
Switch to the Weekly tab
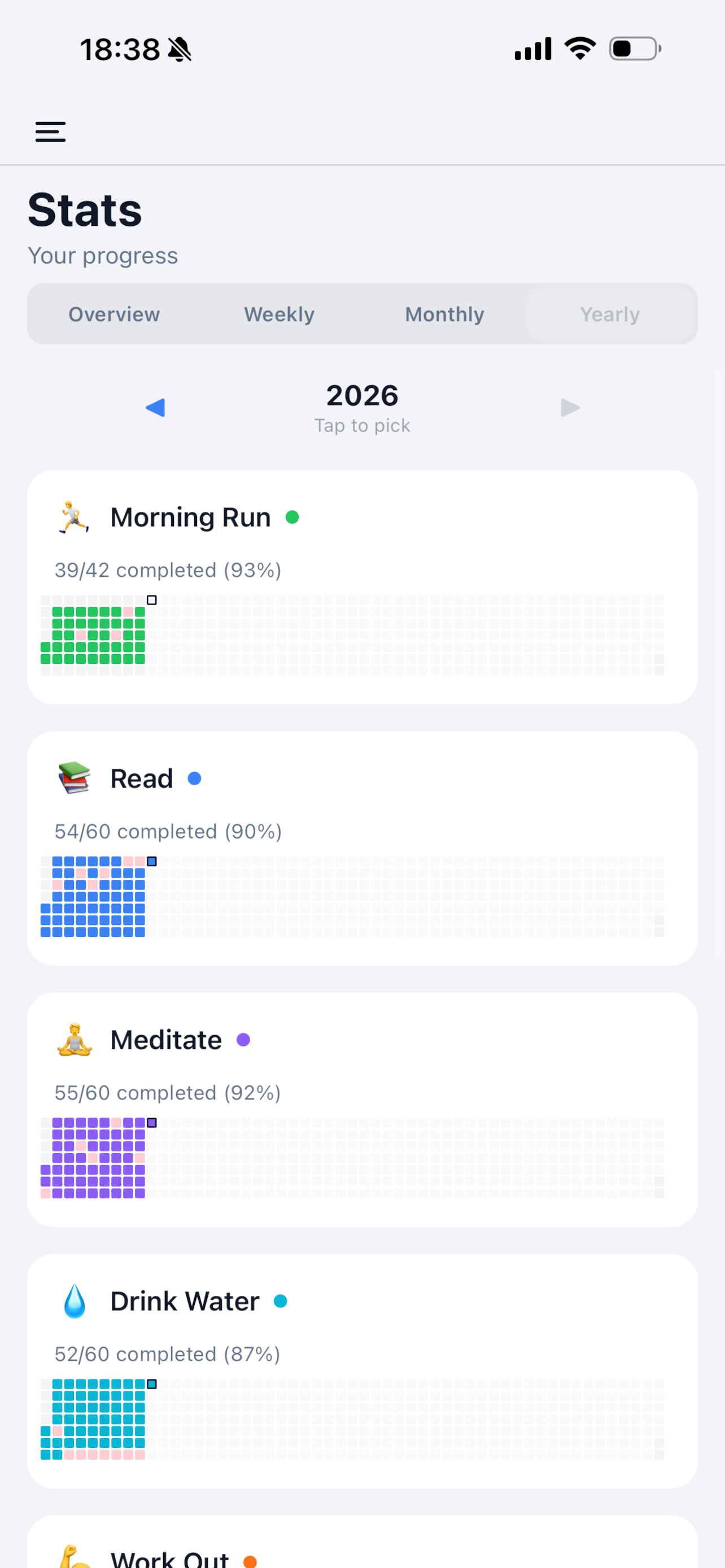click(x=279, y=314)
